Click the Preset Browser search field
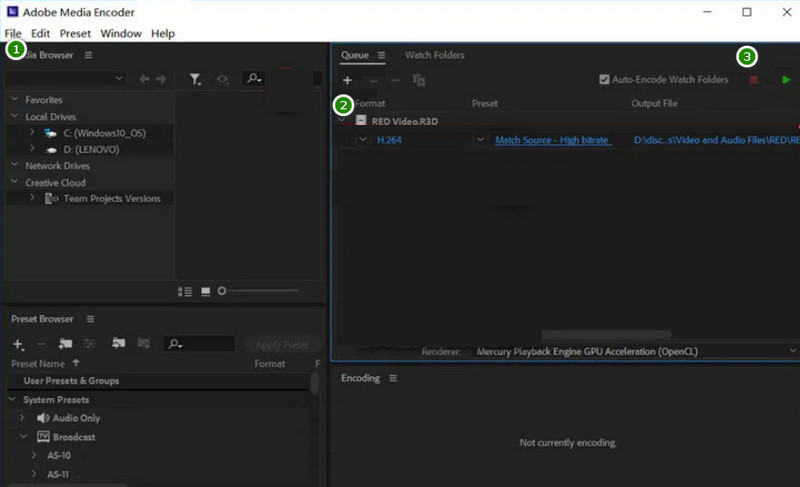This screenshot has width=800, height=487. 199,344
